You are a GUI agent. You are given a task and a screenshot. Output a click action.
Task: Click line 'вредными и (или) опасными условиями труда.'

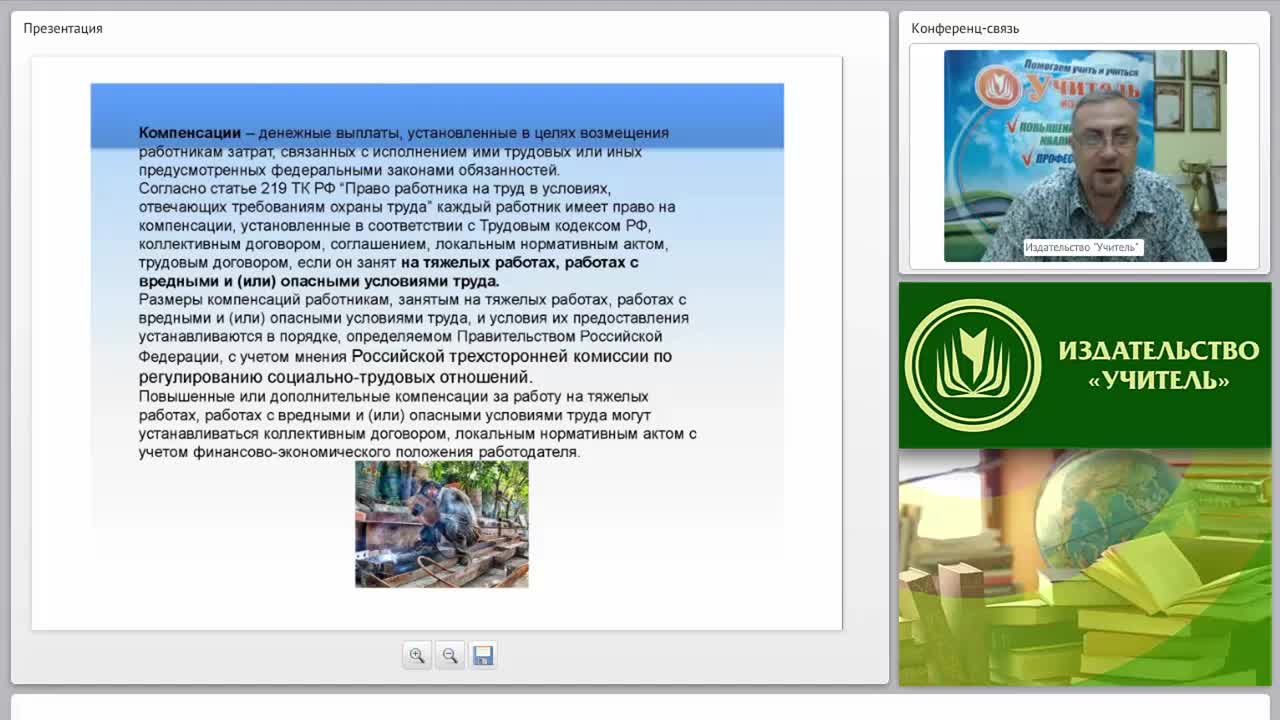[319, 281]
